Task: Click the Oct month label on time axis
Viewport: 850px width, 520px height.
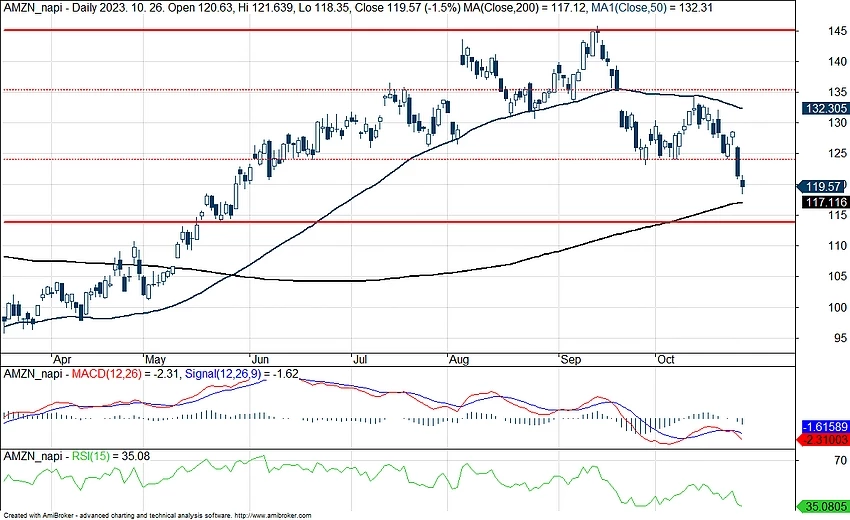Action: (666, 359)
